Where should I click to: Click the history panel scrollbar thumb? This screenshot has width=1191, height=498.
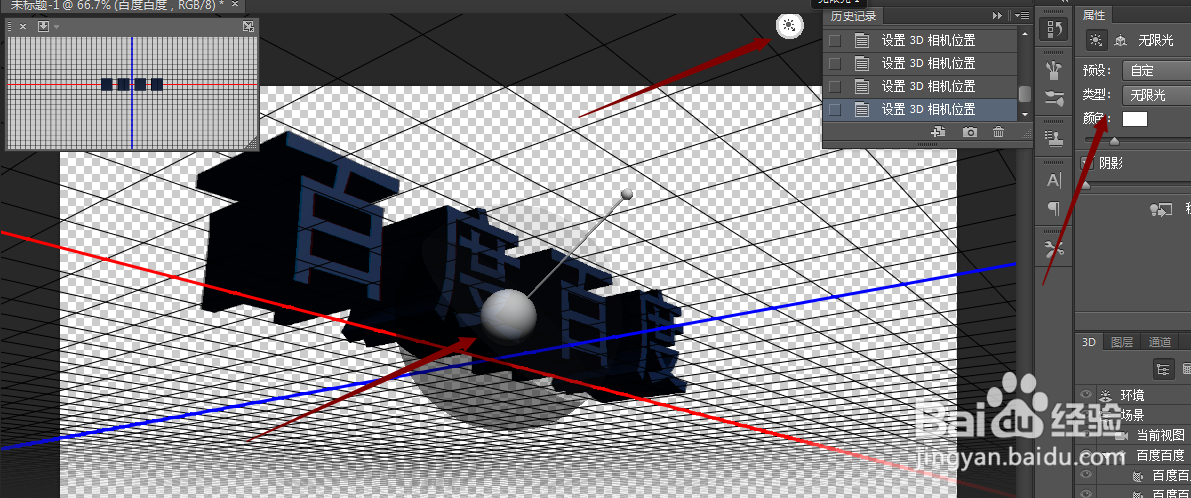click(x=1025, y=94)
